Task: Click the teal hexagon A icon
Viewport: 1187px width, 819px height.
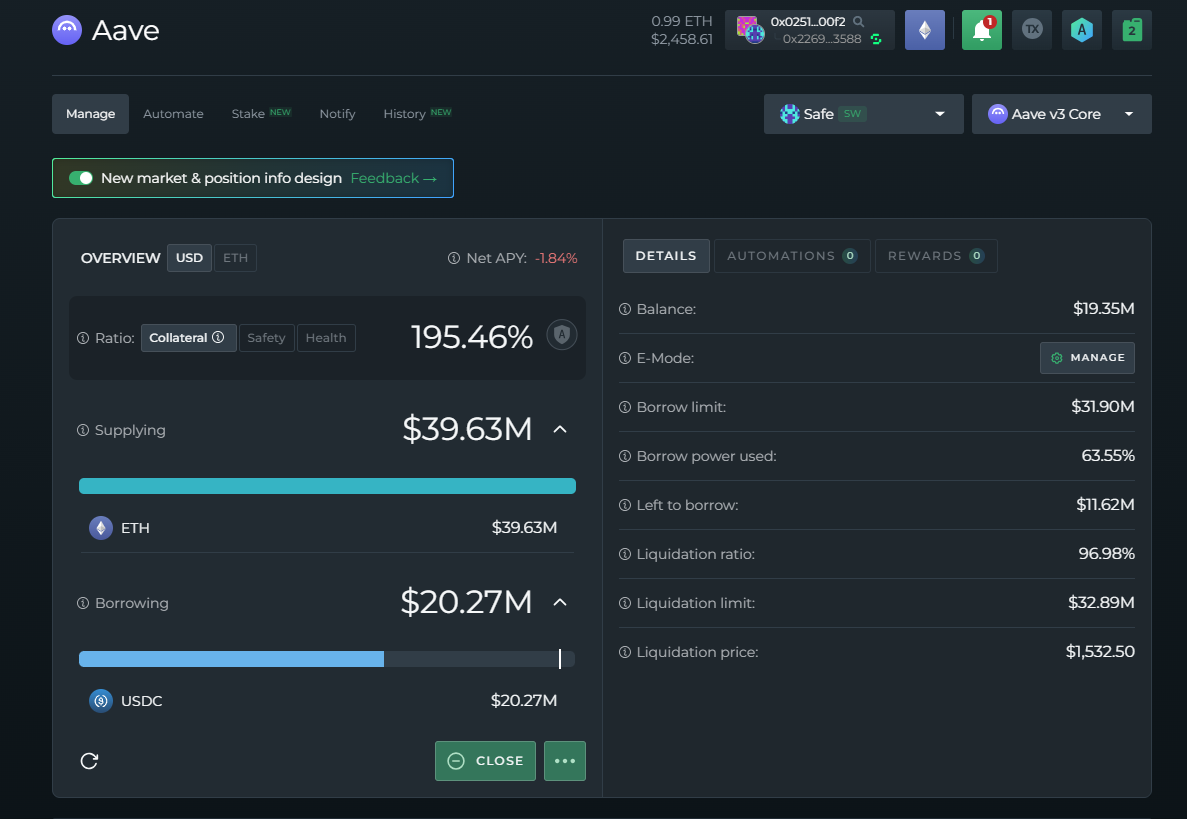Action: coord(1082,30)
